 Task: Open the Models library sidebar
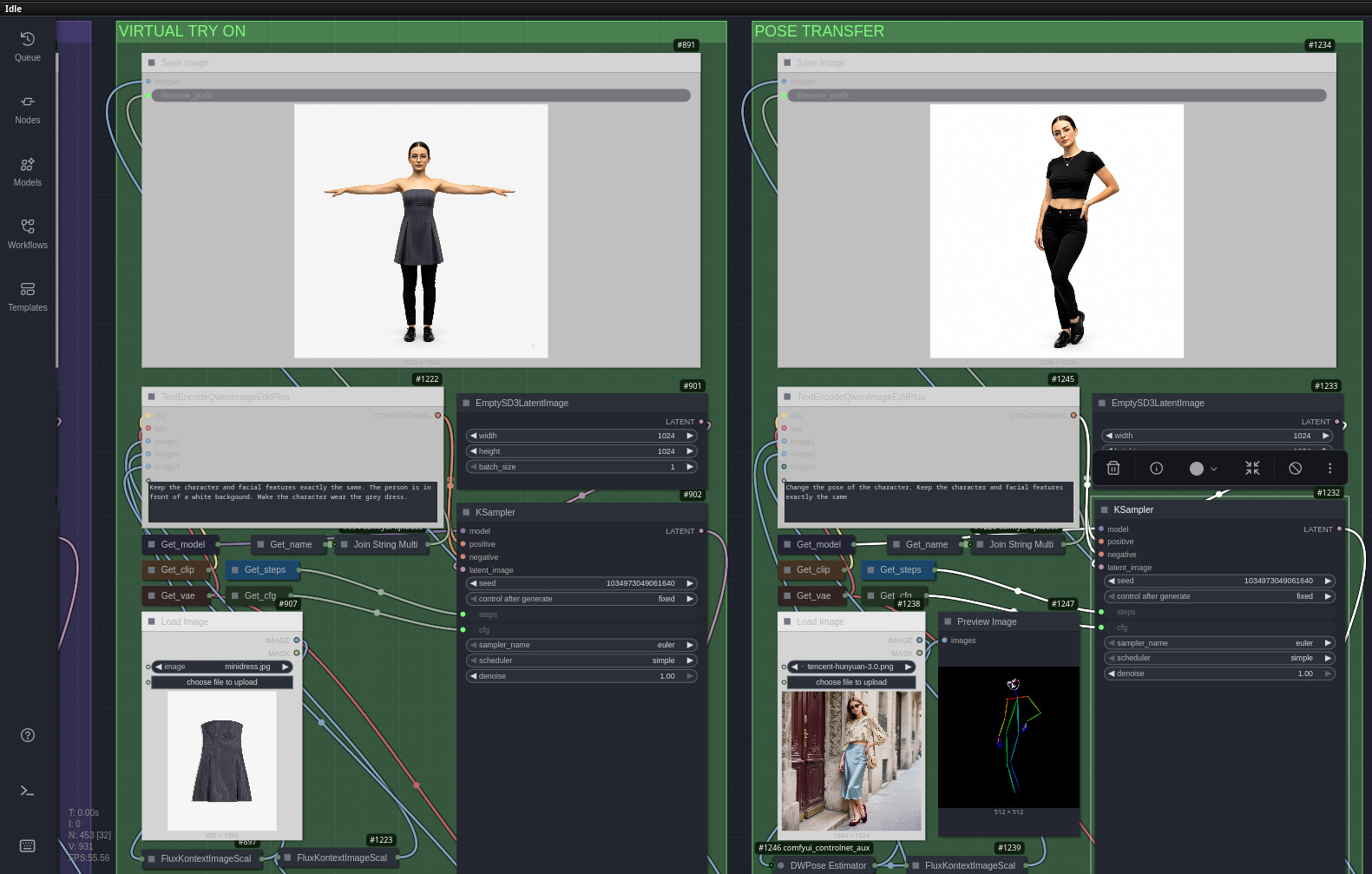tap(27, 171)
